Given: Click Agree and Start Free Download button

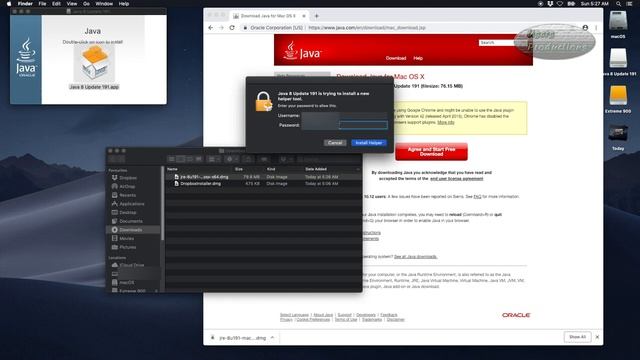Looking at the screenshot, I should [x=431, y=152].
